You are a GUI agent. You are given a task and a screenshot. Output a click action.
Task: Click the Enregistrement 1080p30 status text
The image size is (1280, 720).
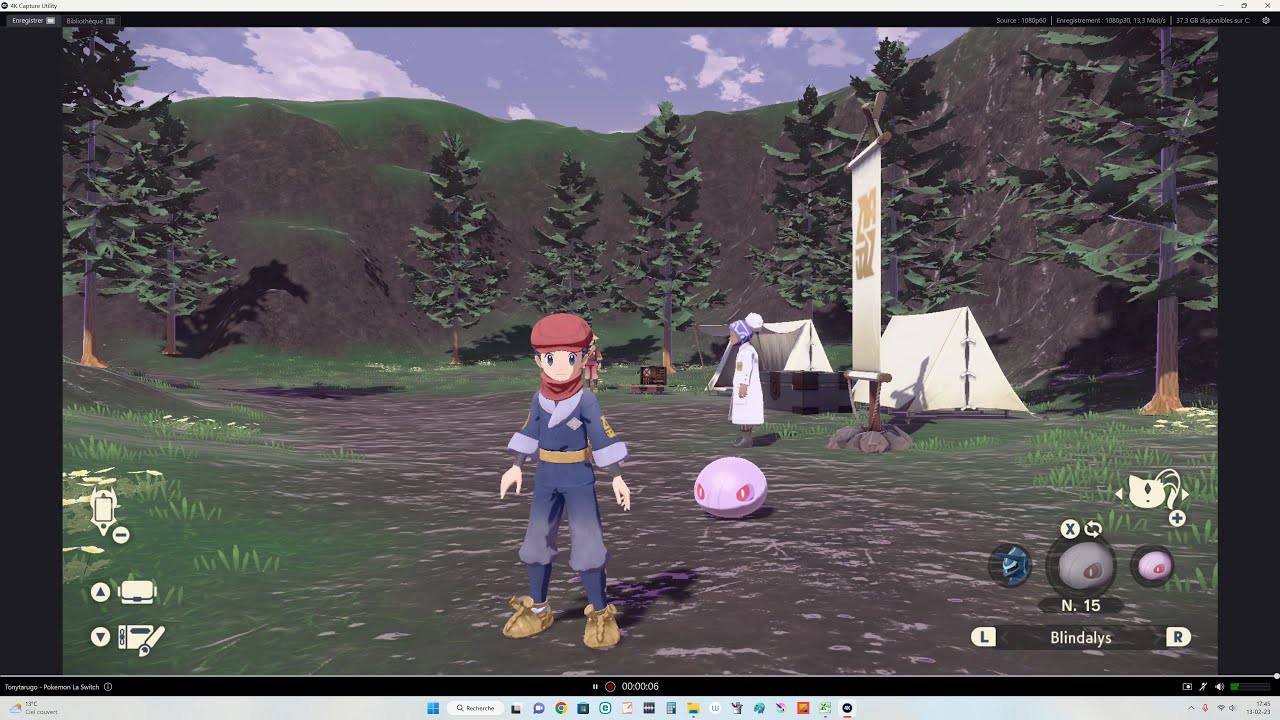[x=1111, y=20]
